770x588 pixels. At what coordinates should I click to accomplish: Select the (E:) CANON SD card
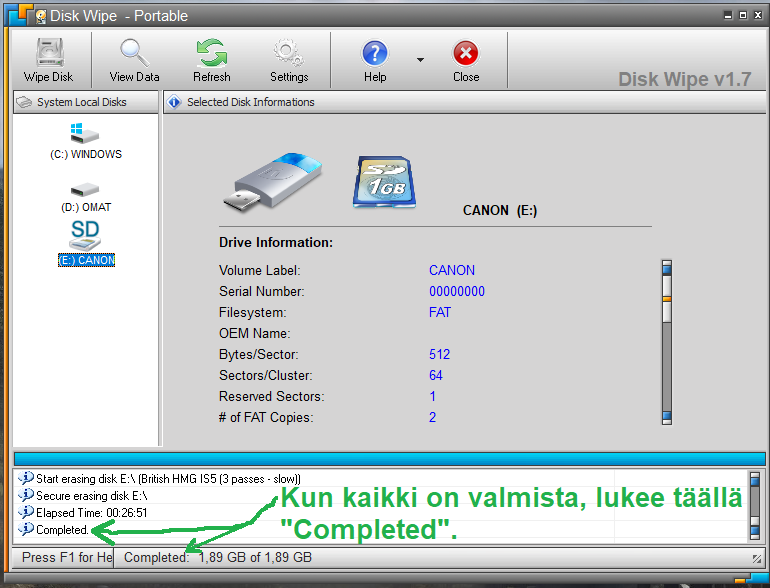(x=86, y=244)
